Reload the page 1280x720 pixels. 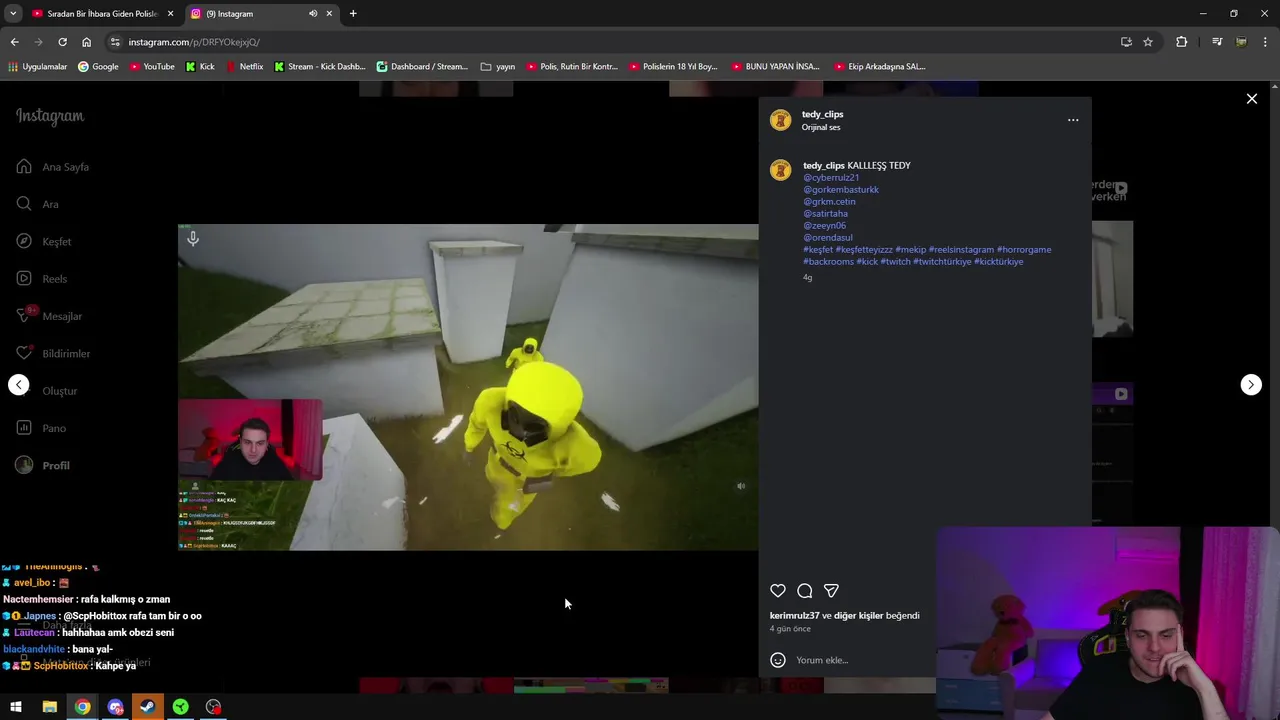(x=62, y=42)
